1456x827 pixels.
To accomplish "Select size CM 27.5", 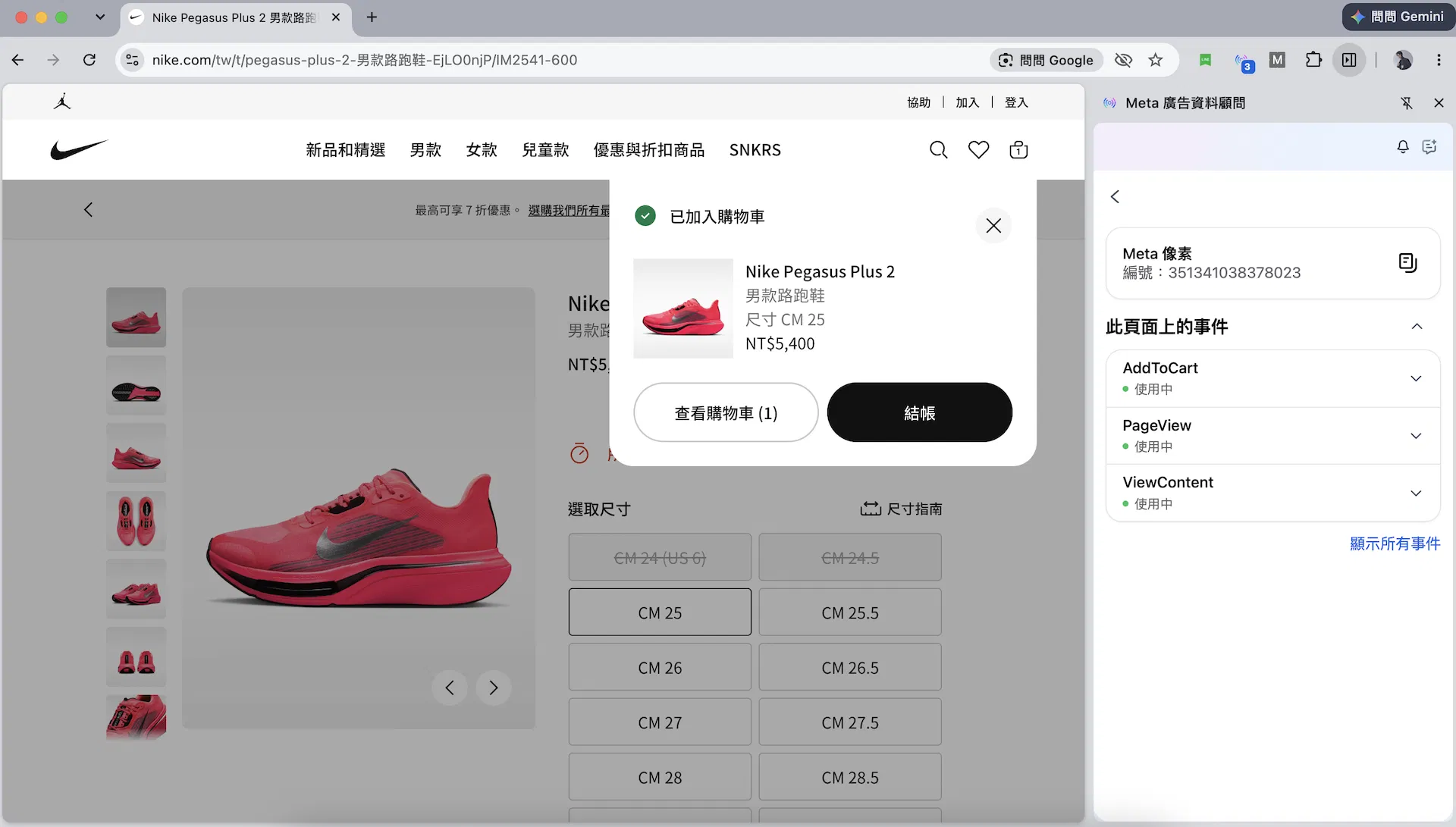I will pyautogui.click(x=850, y=722).
